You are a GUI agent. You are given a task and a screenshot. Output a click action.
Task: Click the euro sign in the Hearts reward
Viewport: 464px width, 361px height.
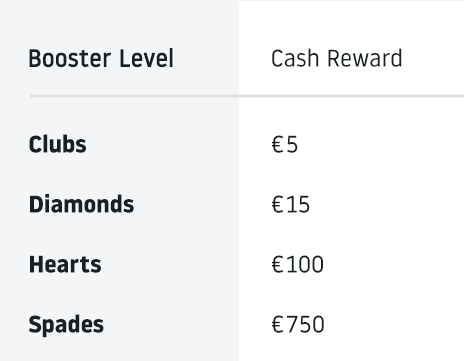pos(278,265)
